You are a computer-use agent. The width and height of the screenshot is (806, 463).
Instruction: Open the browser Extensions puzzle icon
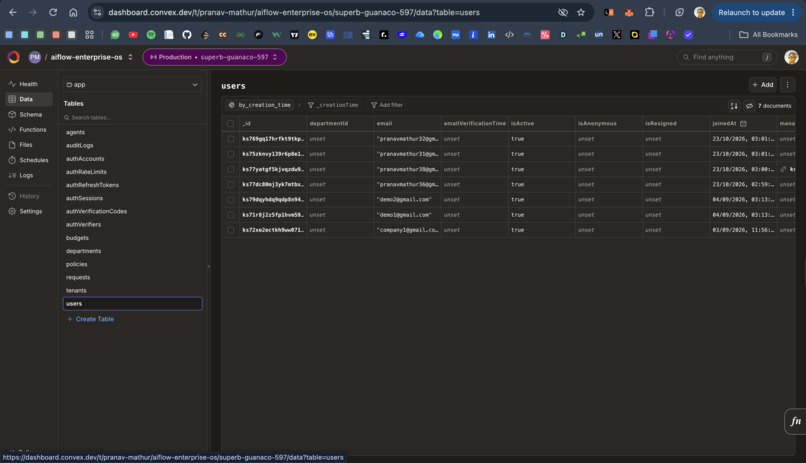(649, 12)
